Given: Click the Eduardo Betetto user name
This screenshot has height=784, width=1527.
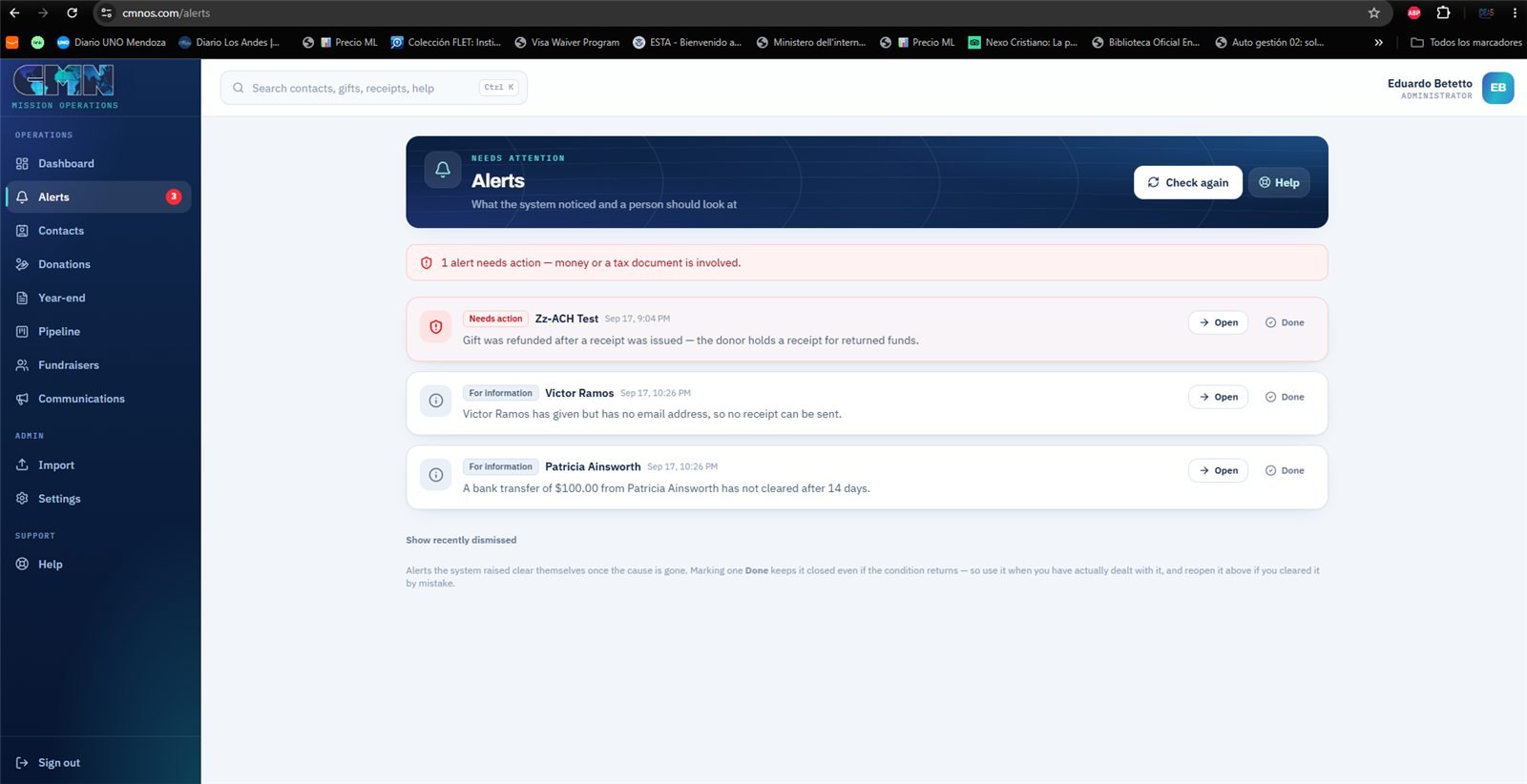Looking at the screenshot, I should [x=1430, y=84].
